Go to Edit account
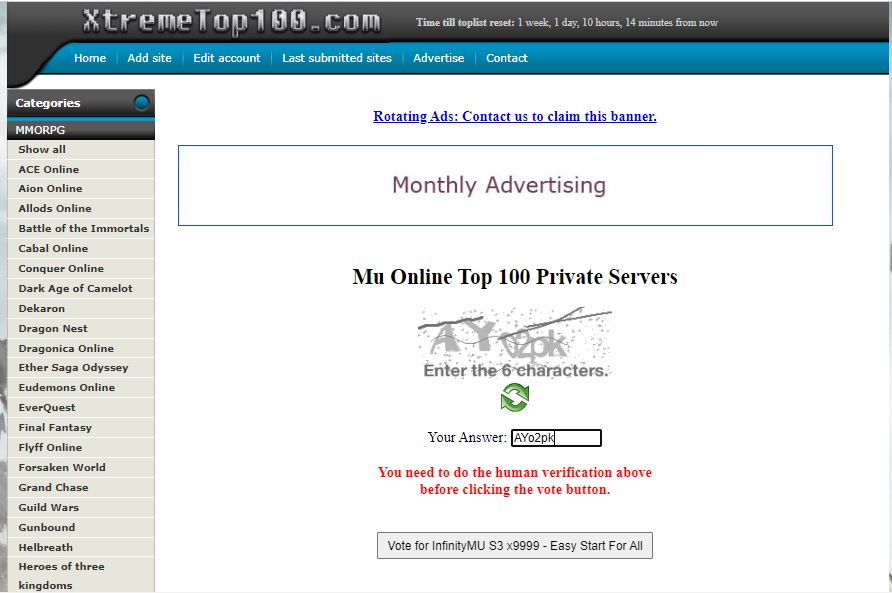This screenshot has height=593, width=892. click(x=227, y=58)
